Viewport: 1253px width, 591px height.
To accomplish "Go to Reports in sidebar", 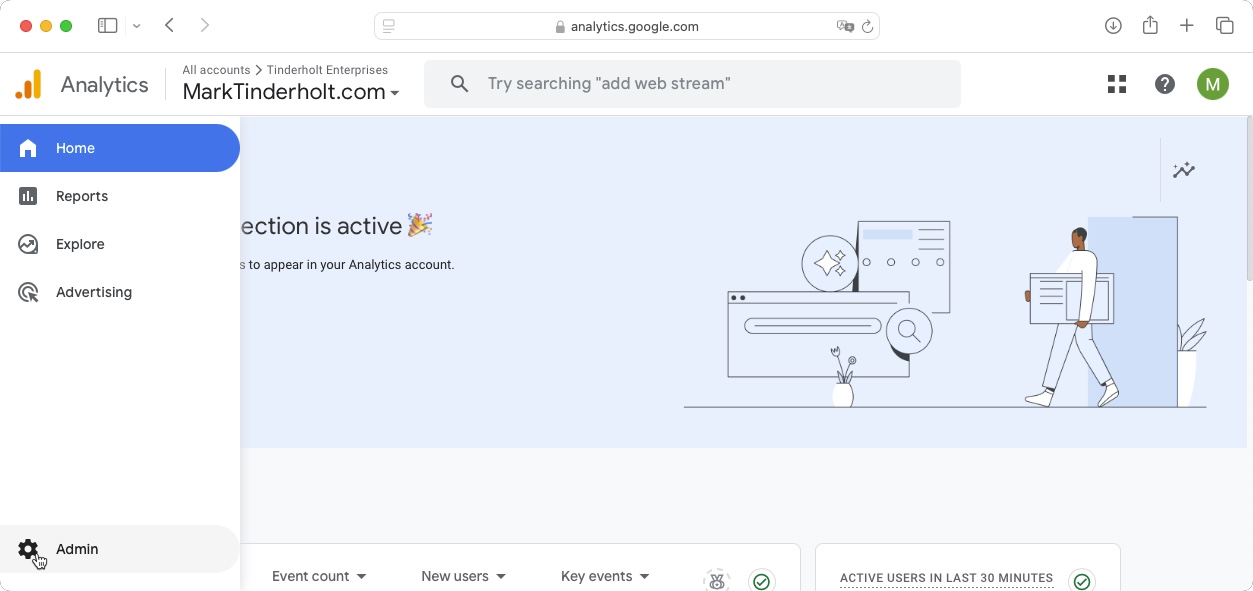I will [x=81, y=196].
